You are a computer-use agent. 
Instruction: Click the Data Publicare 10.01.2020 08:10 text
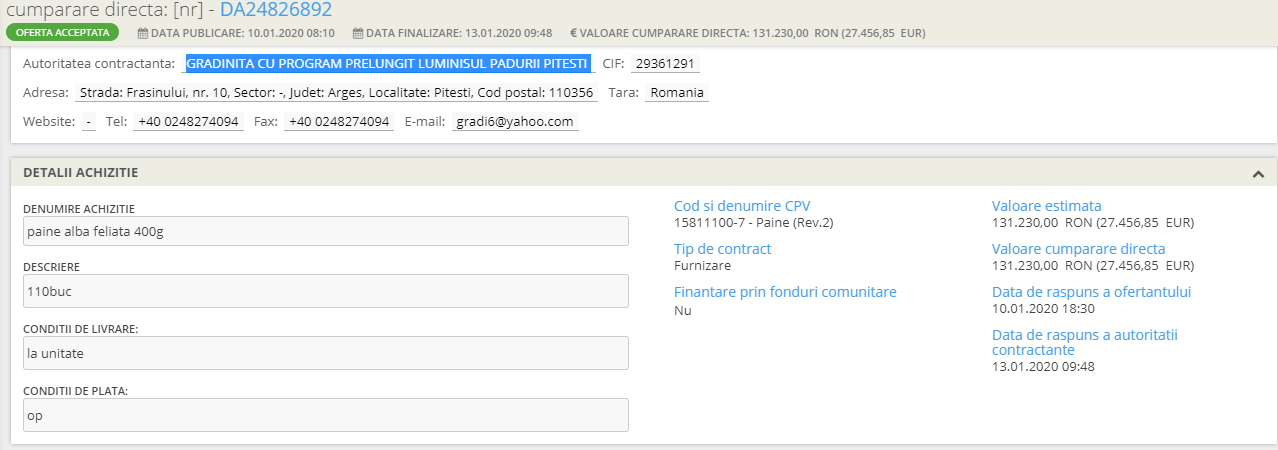[x=243, y=32]
